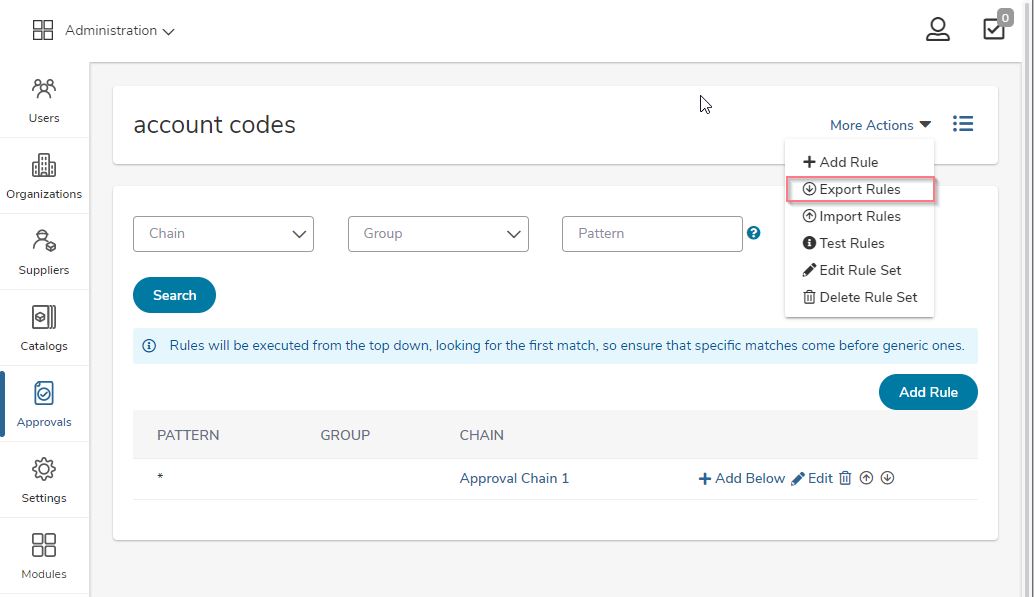The width and height of the screenshot is (1034, 597).
Task: Click the Search button
Action: [174, 295]
